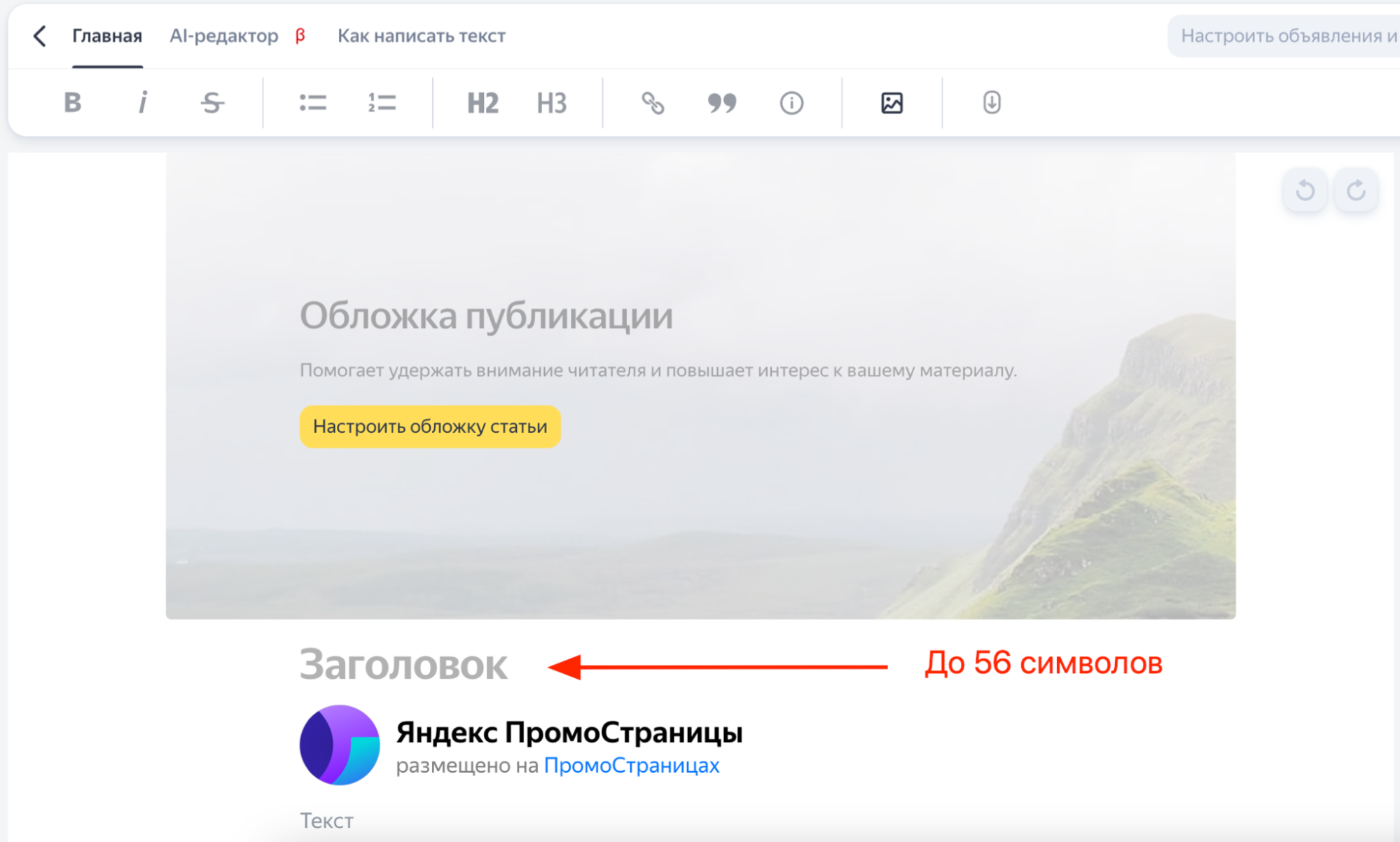This screenshot has height=842, width=1400.
Task: Insert an image
Action: tap(891, 103)
